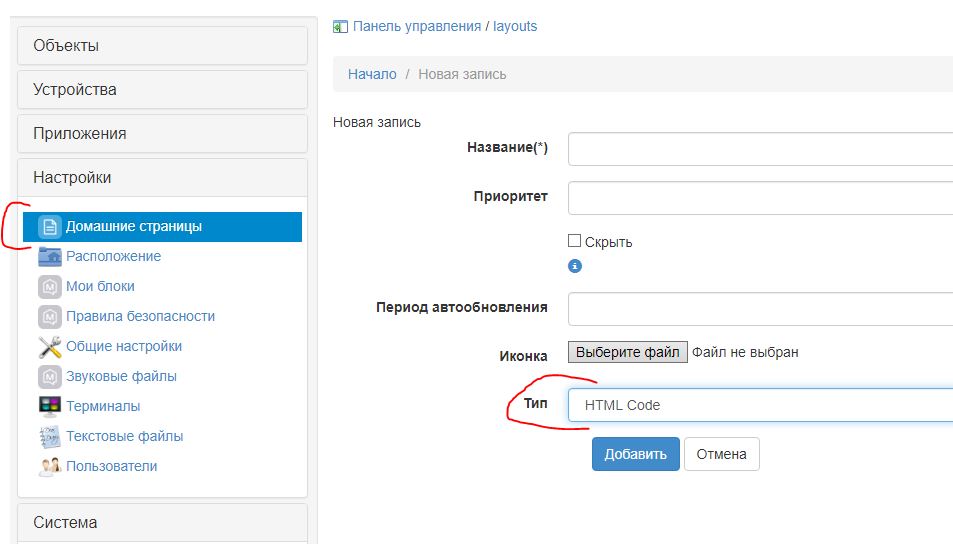
Task: Click the layouts header link
Action: pos(515,26)
